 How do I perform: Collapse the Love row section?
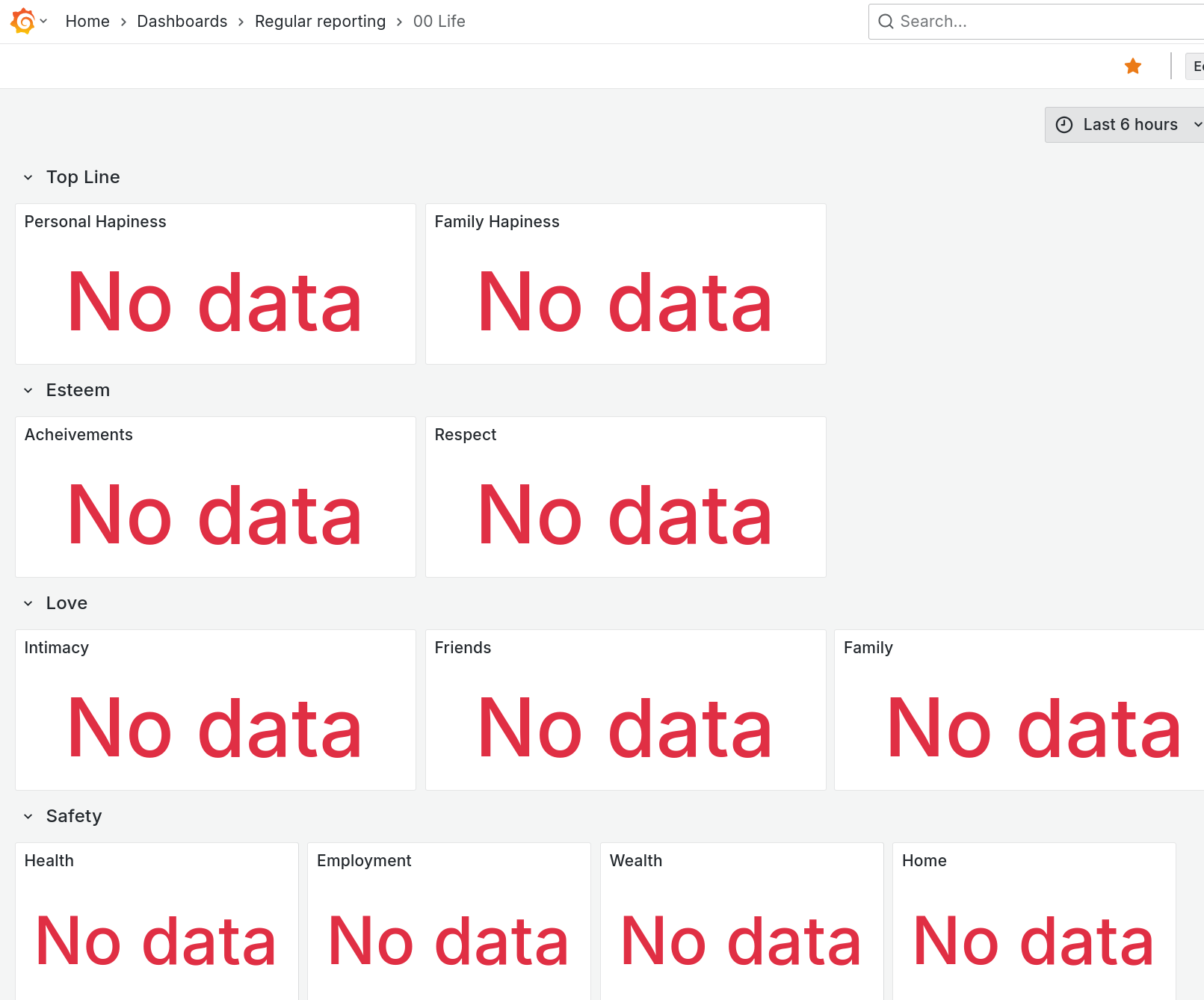click(x=28, y=603)
